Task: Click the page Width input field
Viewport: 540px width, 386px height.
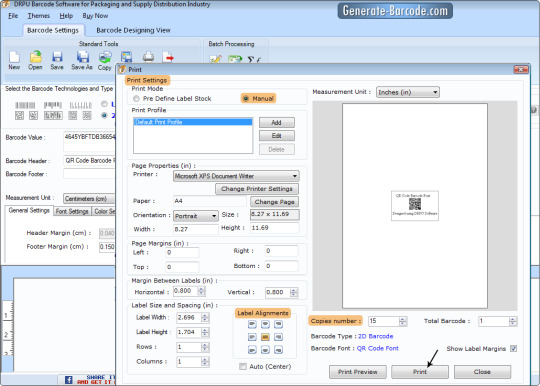Action: tap(196, 229)
